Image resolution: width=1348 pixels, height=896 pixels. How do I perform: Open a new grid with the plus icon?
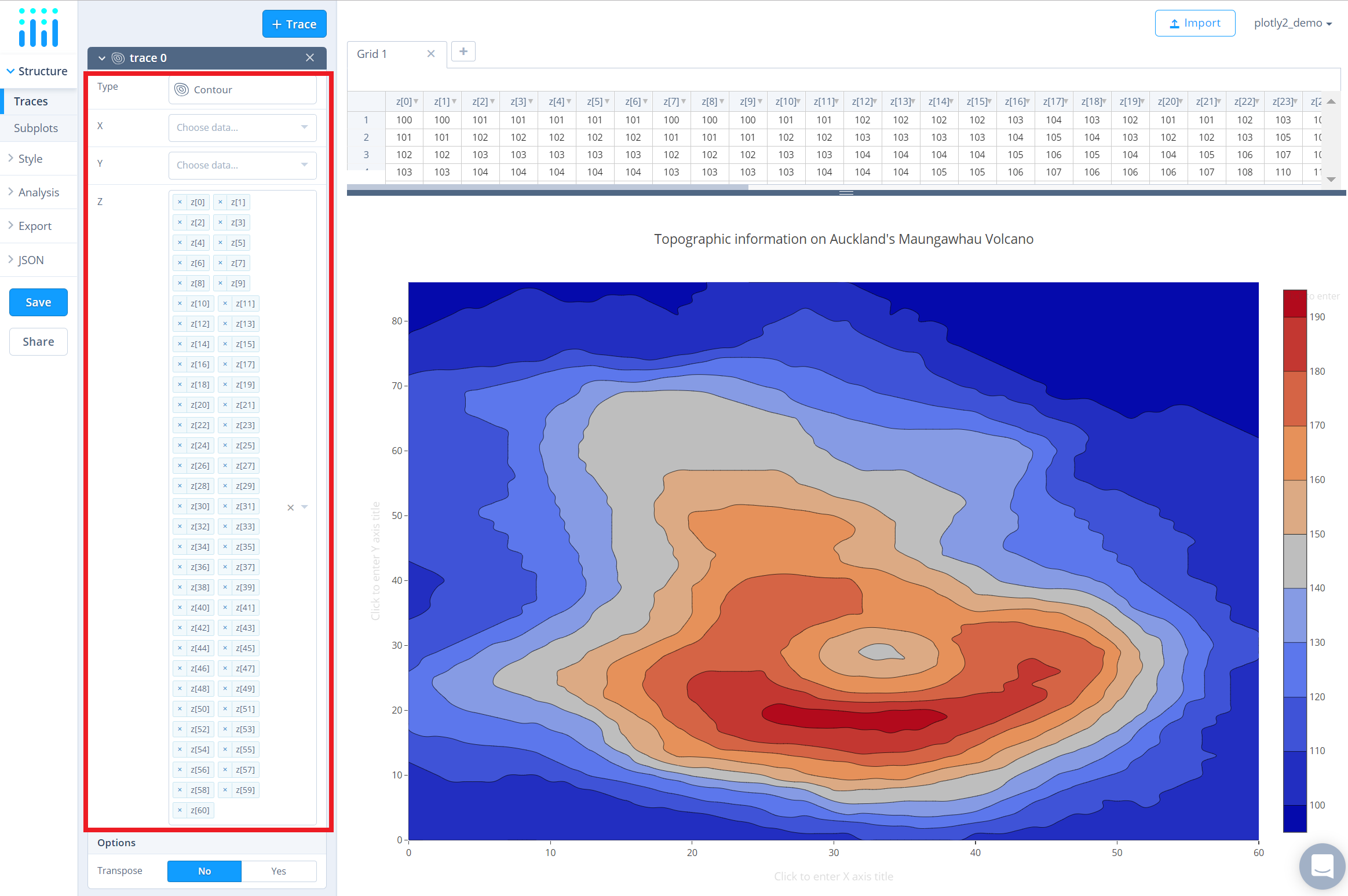pyautogui.click(x=463, y=51)
